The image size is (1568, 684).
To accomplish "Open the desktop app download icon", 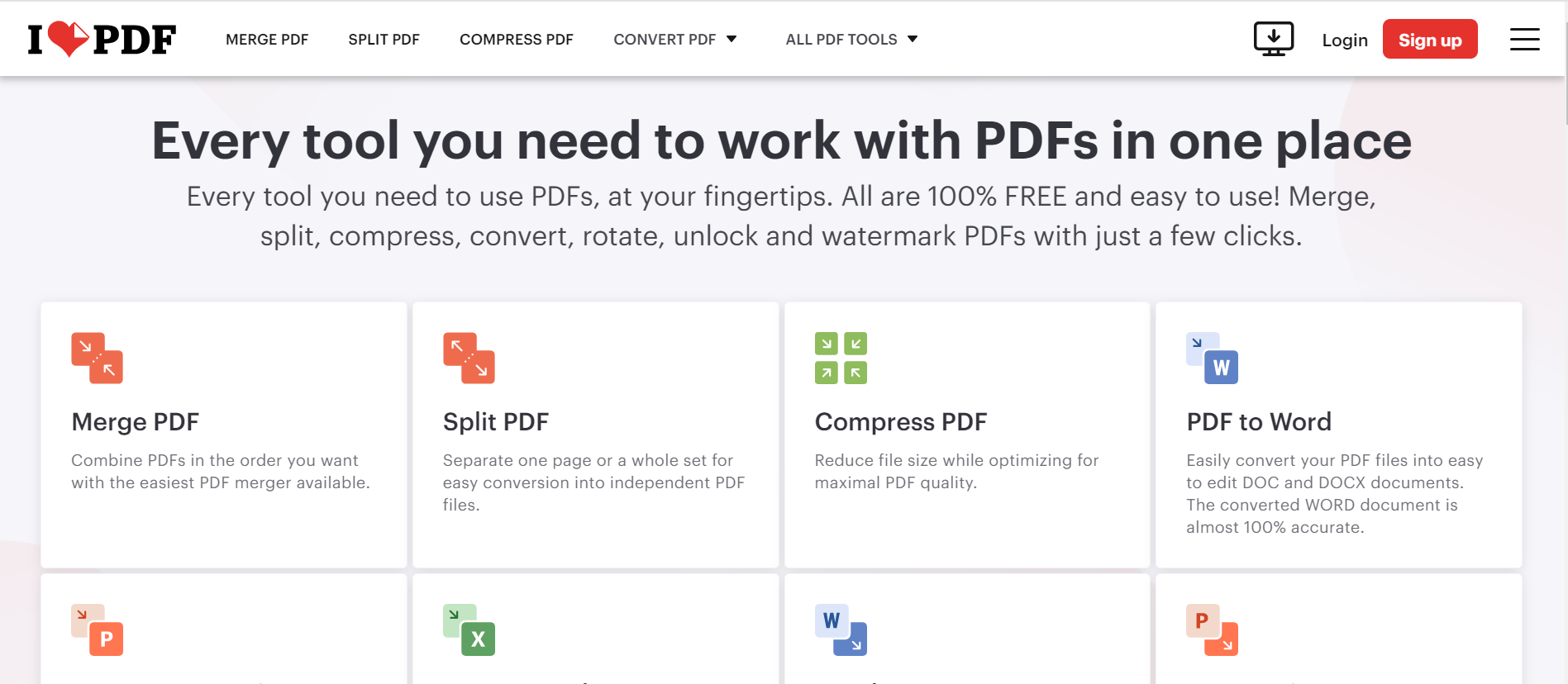I will coord(1273,39).
